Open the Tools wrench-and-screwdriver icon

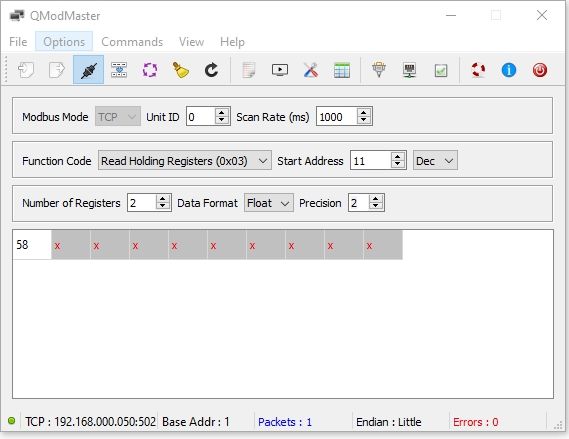click(311, 70)
